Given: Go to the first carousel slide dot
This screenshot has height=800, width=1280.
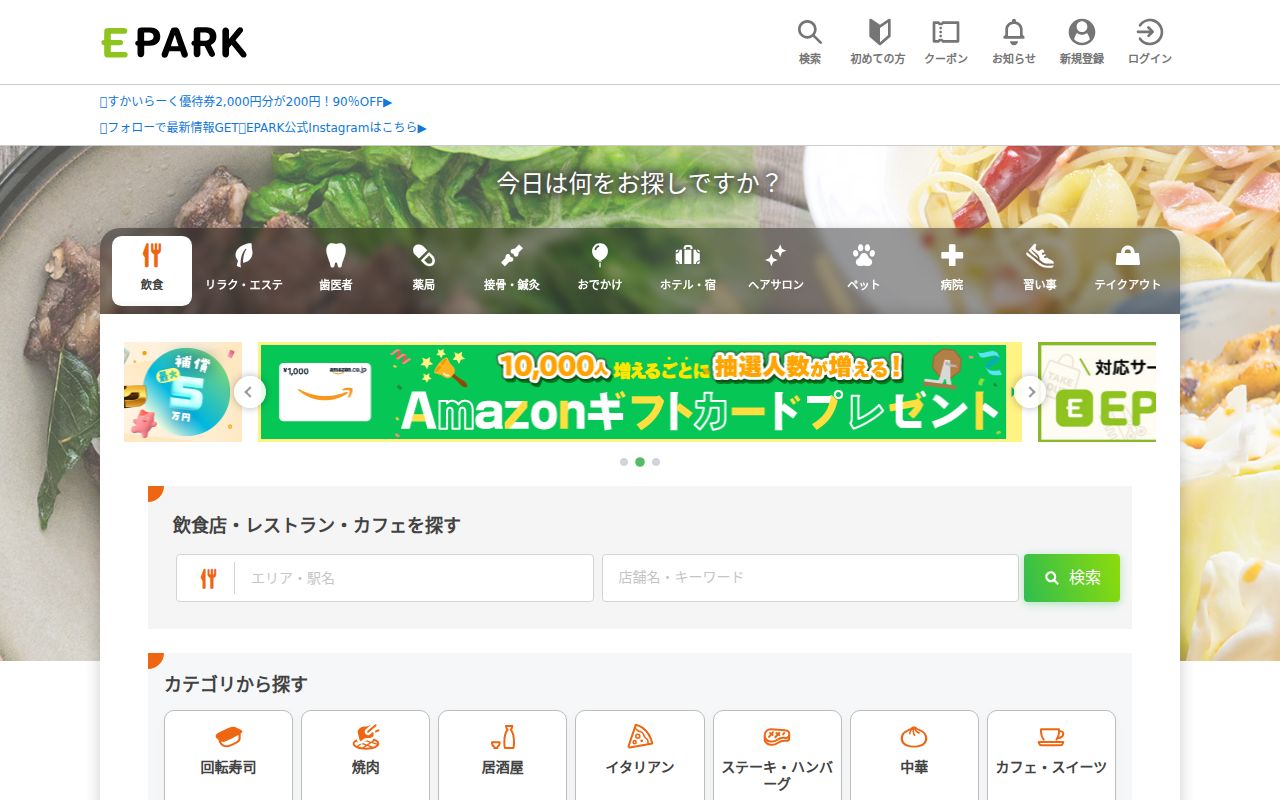Looking at the screenshot, I should pos(624,462).
